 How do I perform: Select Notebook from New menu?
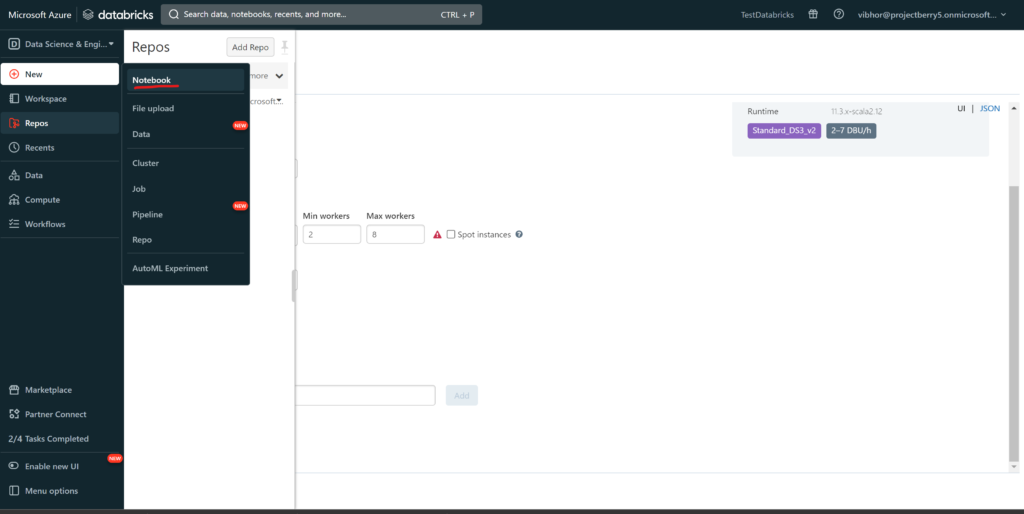185,80
